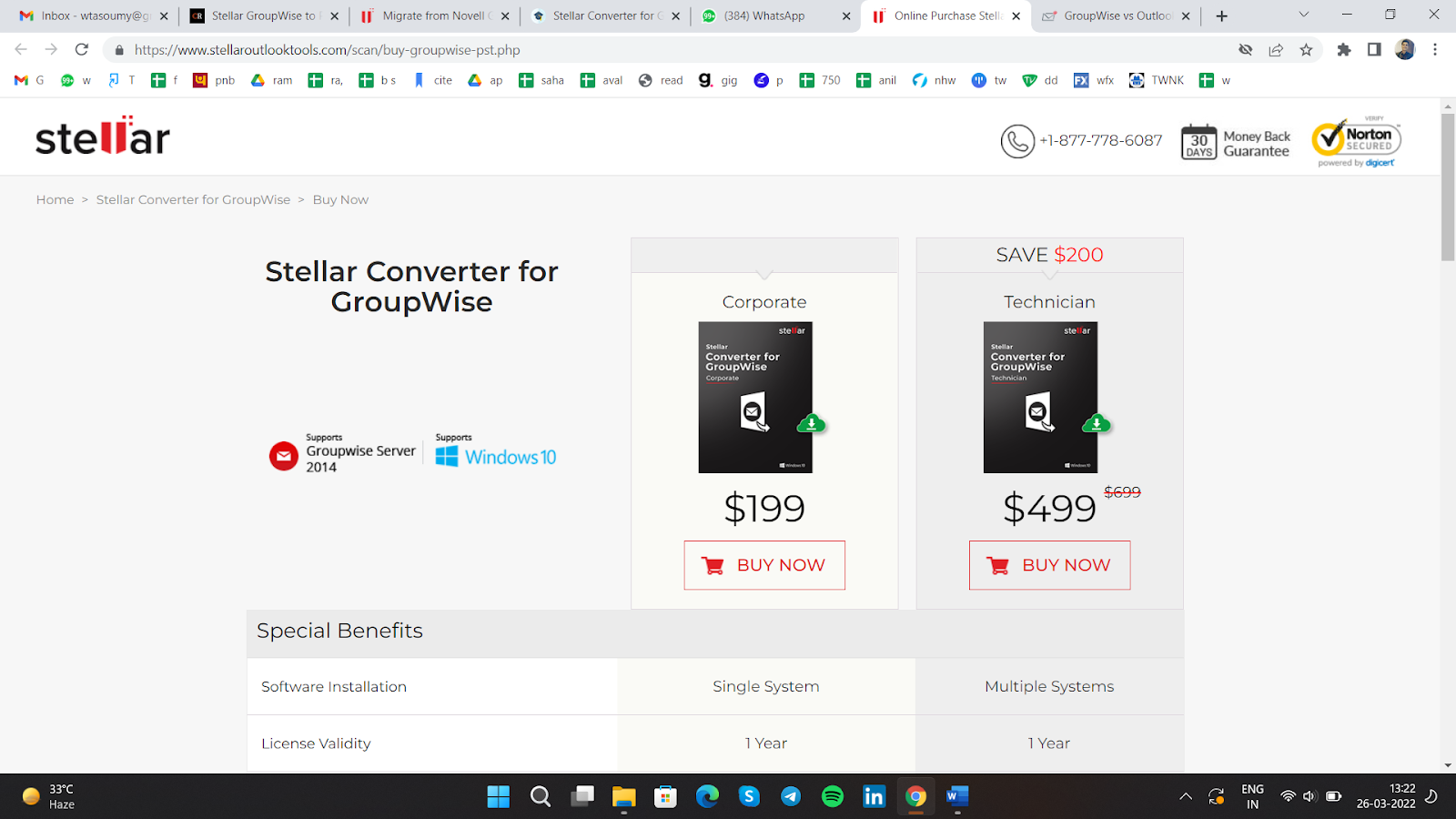The height and width of the screenshot is (819, 1456).
Task: Open the Chrome profile avatar
Action: (x=1405, y=50)
